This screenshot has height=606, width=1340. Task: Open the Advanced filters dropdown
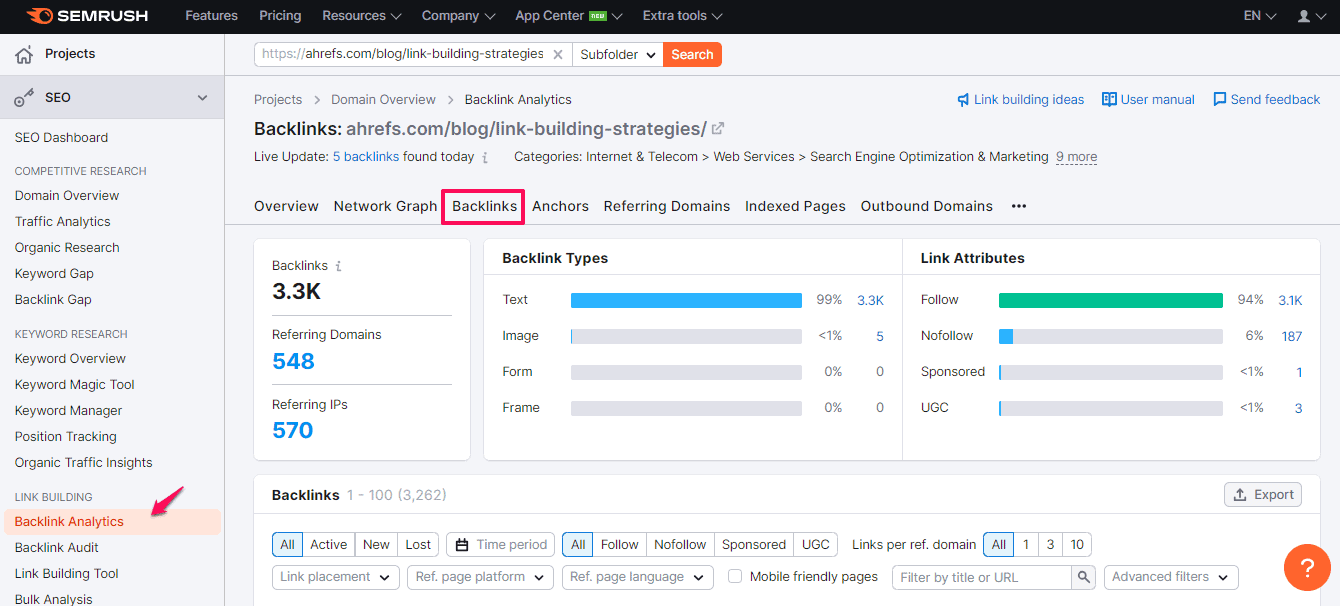tap(1171, 577)
